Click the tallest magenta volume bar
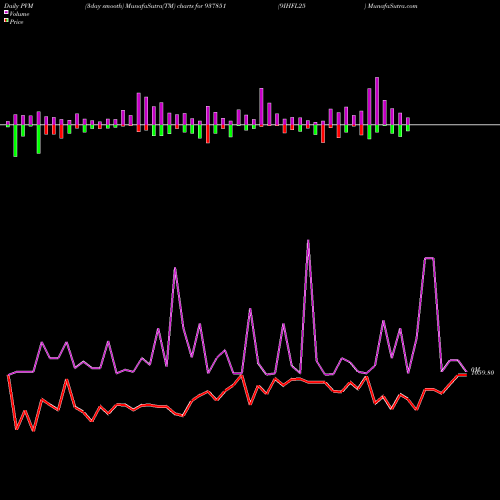Viewport: 500px width, 500px height. pyautogui.click(x=377, y=101)
